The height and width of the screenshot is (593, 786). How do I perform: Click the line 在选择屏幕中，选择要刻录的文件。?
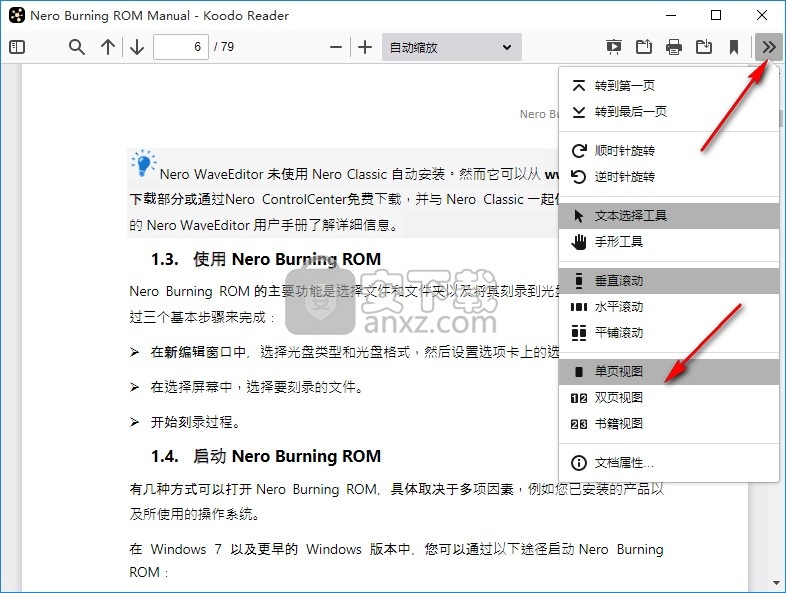(x=258, y=387)
